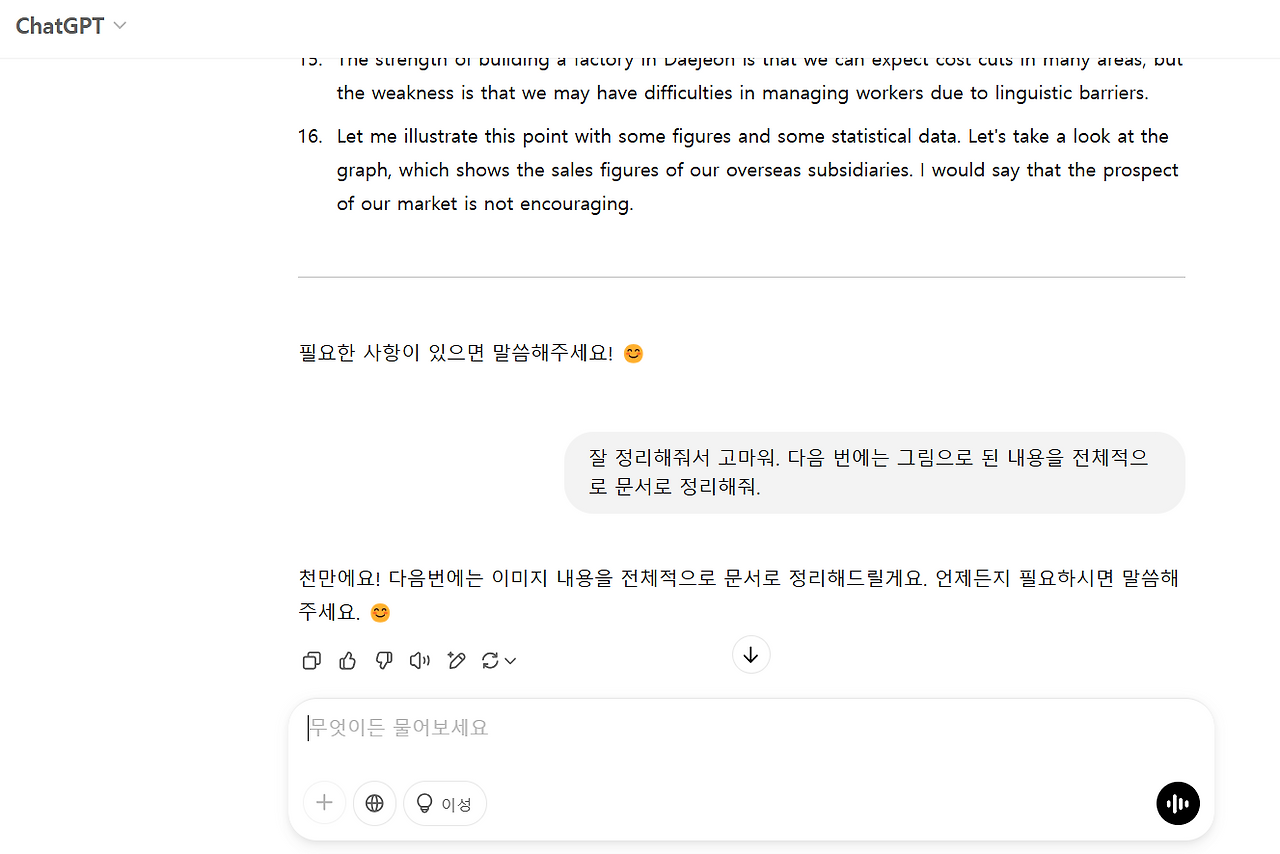Activate web search with the globe icon

tap(374, 803)
